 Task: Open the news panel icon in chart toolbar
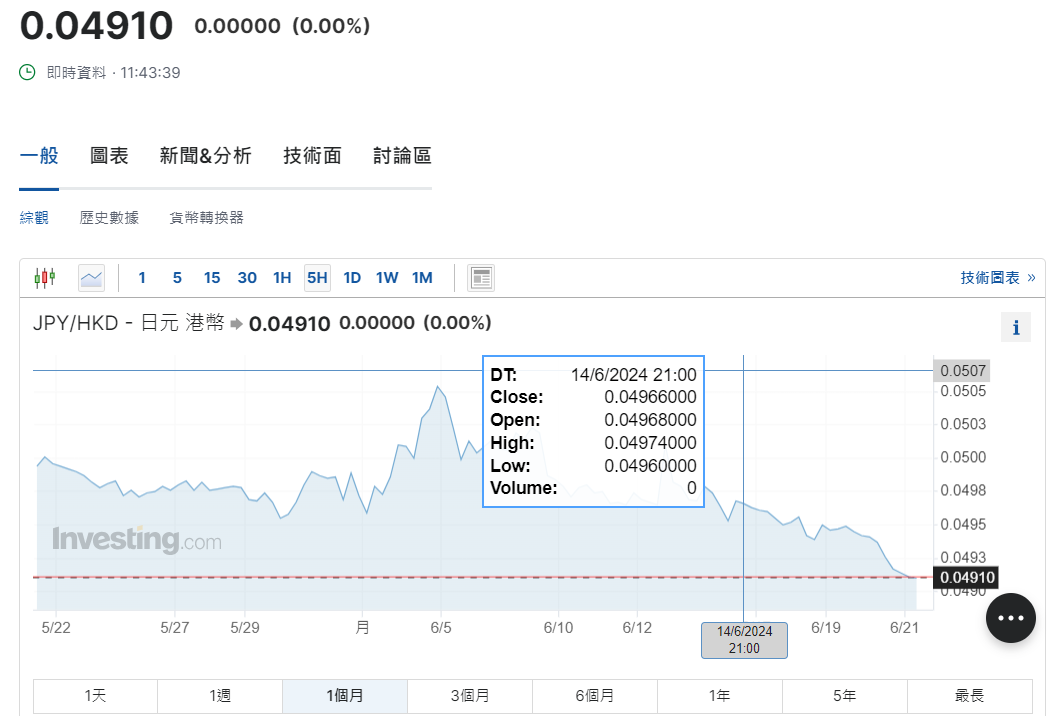[481, 278]
